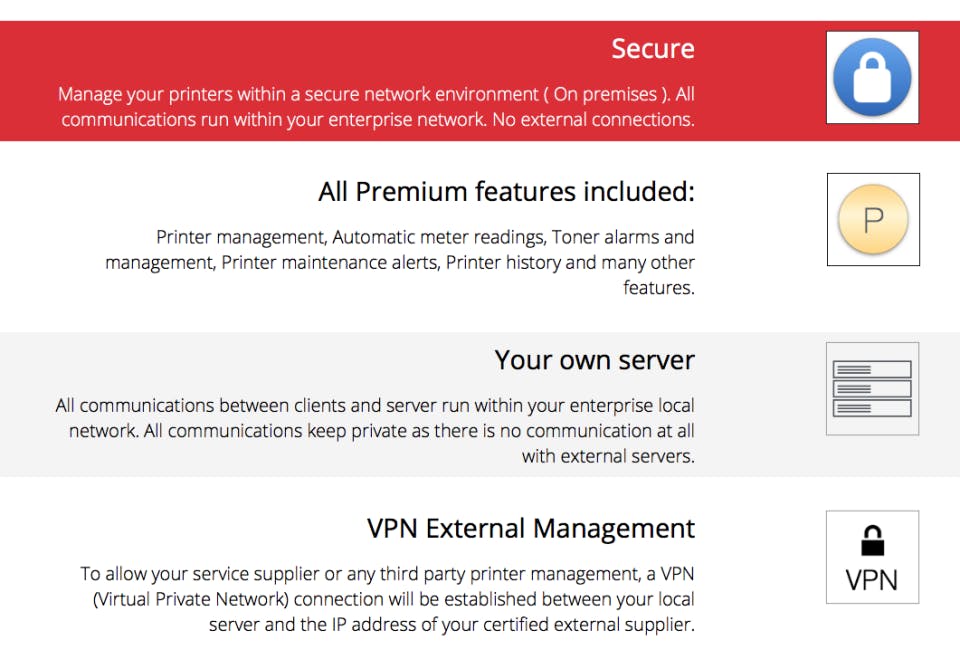Click the blue padlock Secure icon
The height and width of the screenshot is (659, 960).
[x=872, y=77]
